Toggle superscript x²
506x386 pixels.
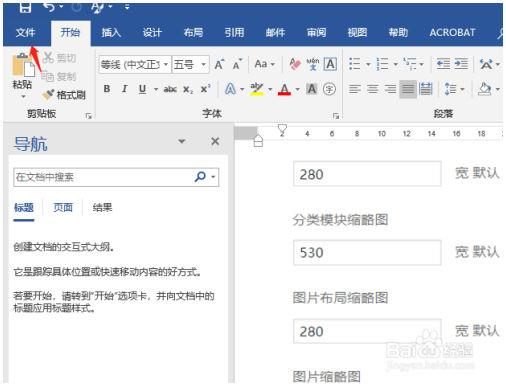tap(205, 89)
